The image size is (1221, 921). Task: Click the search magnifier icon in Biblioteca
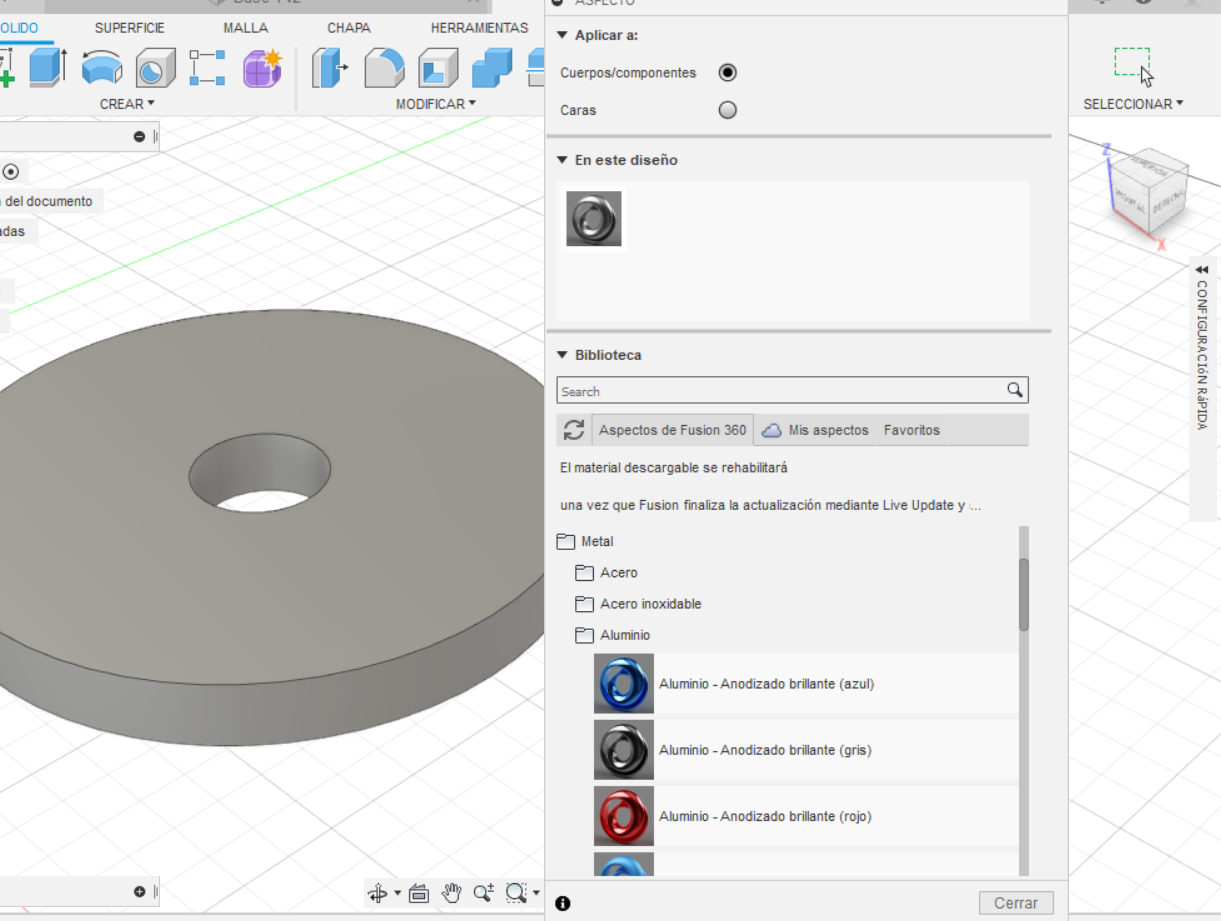point(1015,390)
